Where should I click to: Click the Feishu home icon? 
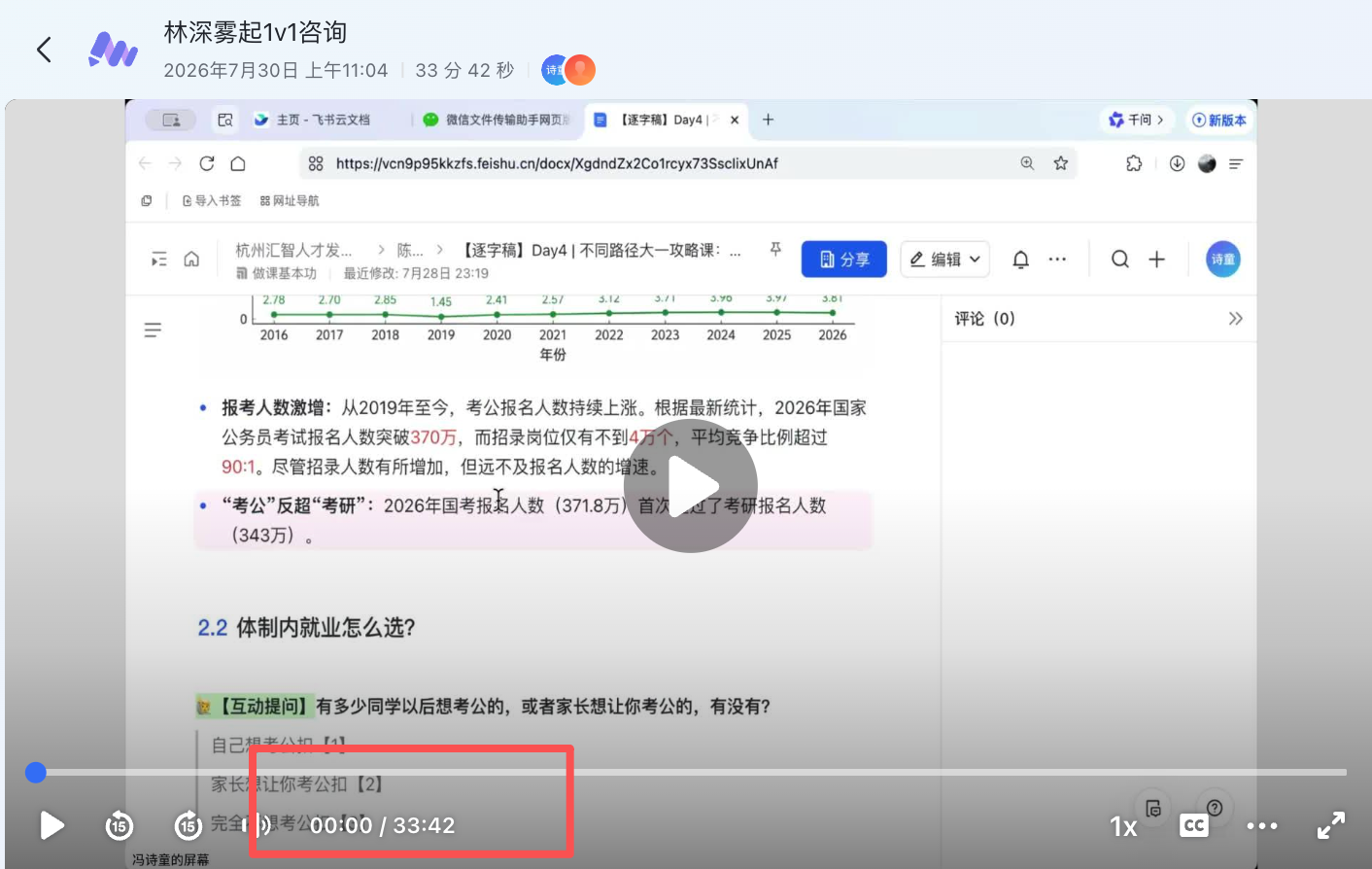191,260
